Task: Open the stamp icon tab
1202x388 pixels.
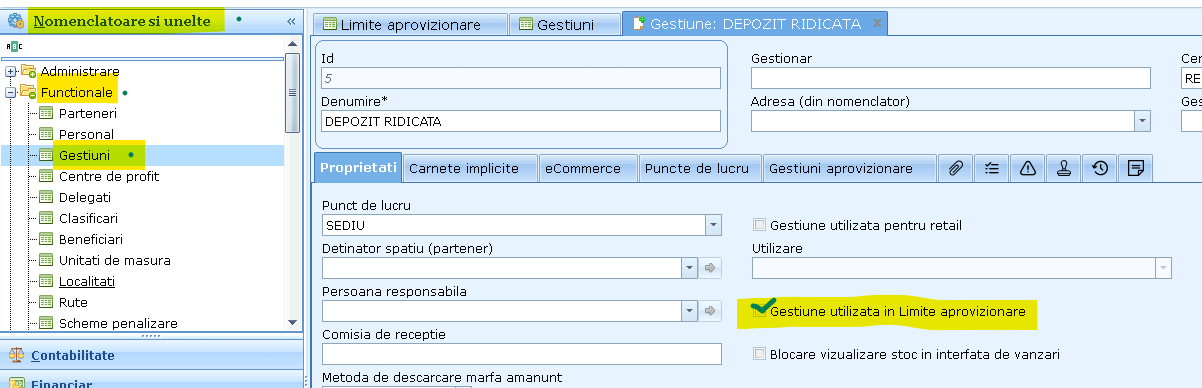Action: pyautogui.click(x=1063, y=168)
